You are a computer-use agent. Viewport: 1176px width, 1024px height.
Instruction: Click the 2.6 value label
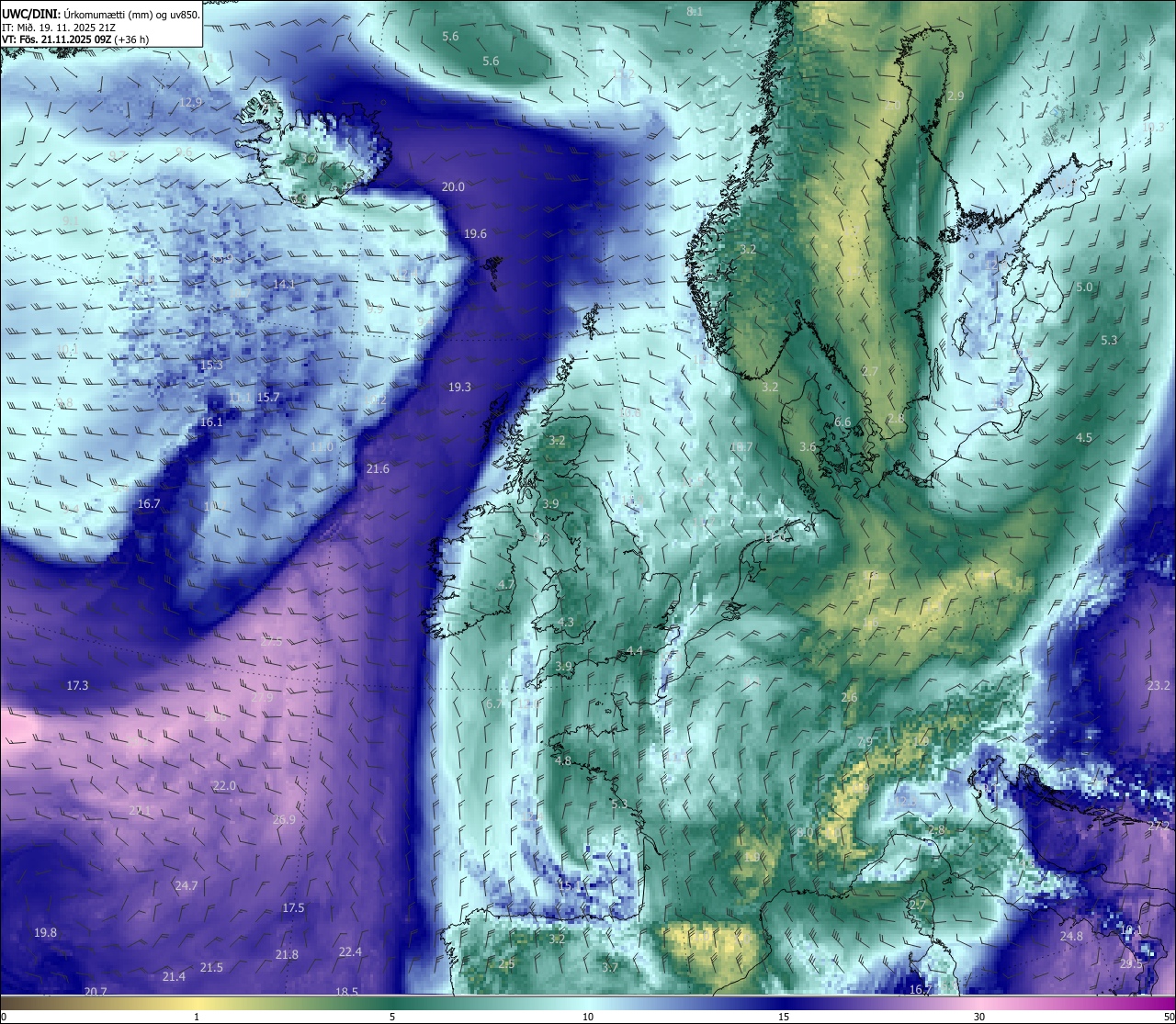coord(849,697)
